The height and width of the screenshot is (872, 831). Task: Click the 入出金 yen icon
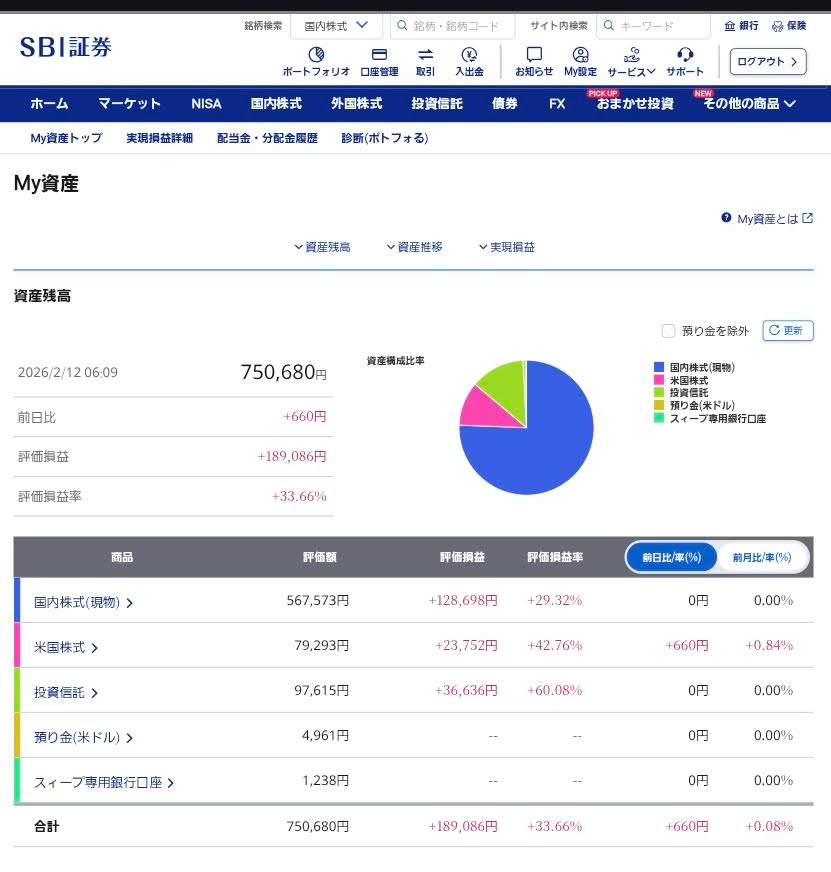coord(469,55)
